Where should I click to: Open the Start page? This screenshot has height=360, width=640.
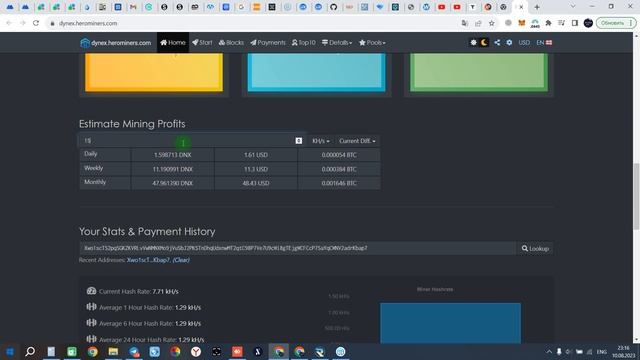pyautogui.click(x=202, y=42)
